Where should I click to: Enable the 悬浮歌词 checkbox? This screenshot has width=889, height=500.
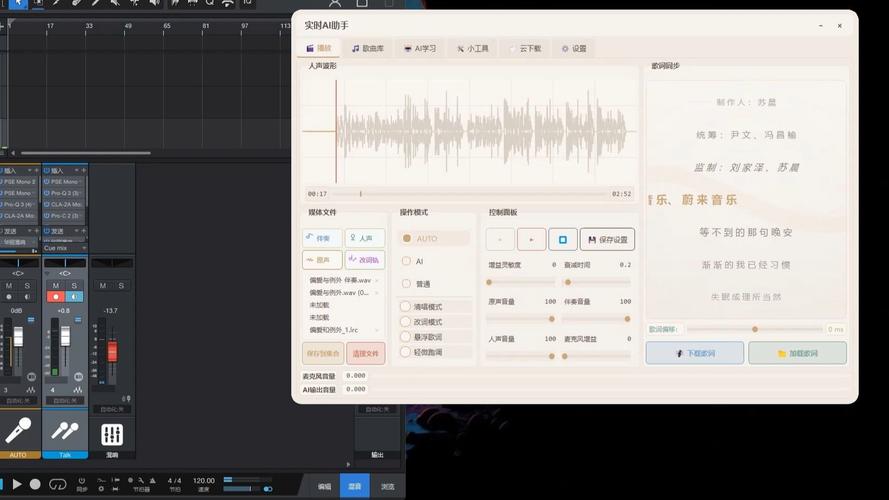(406, 337)
